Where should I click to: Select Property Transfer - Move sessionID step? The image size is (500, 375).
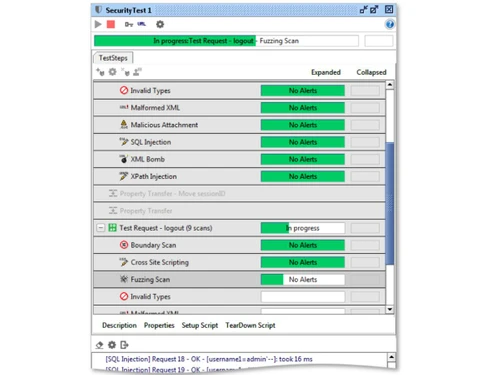[x=239, y=193]
